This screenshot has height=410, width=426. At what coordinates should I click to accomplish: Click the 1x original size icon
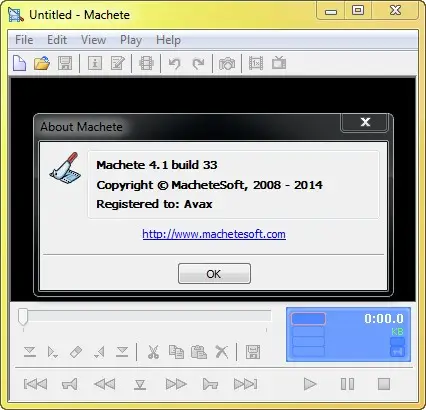(x=256, y=63)
